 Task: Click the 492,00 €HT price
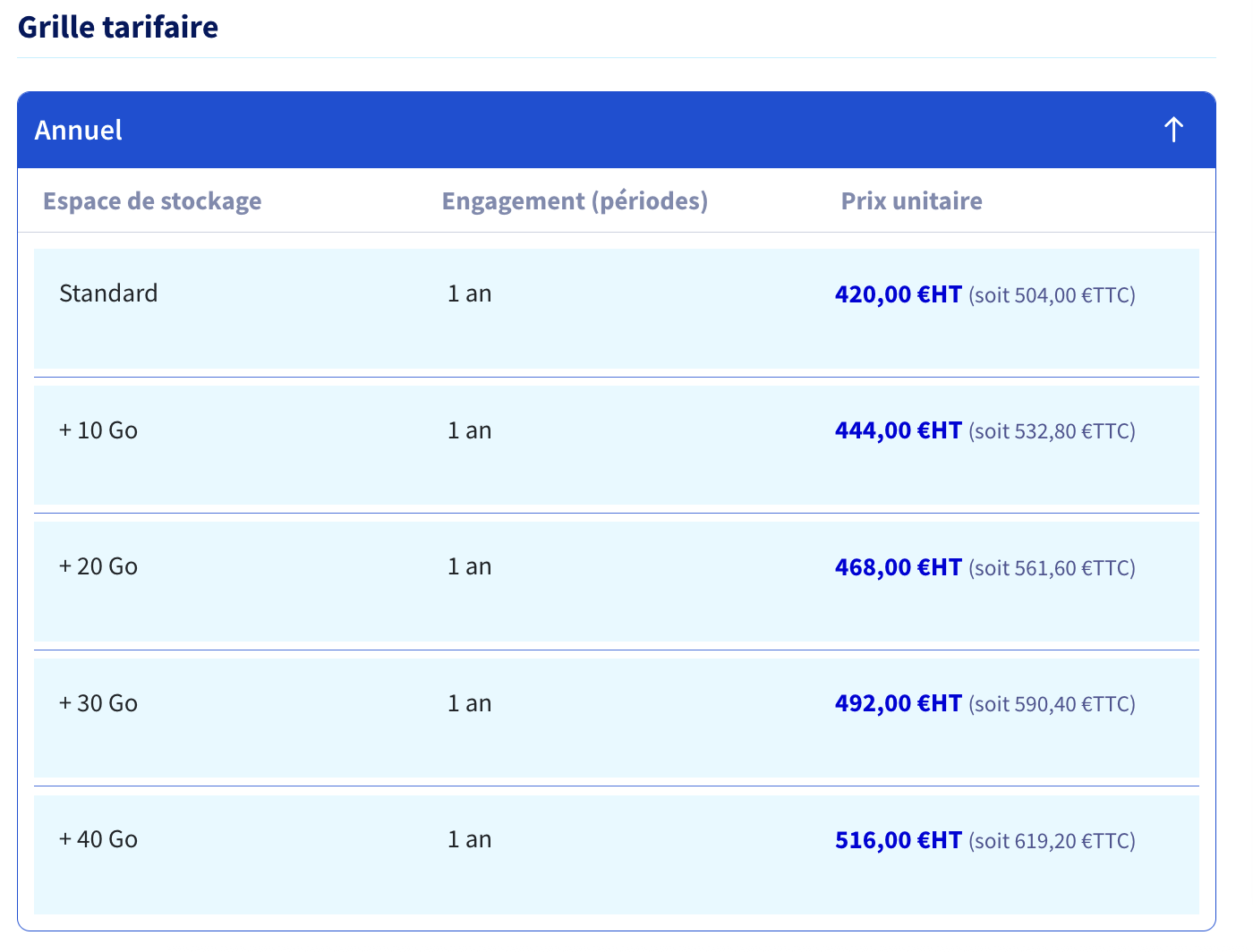[899, 703]
